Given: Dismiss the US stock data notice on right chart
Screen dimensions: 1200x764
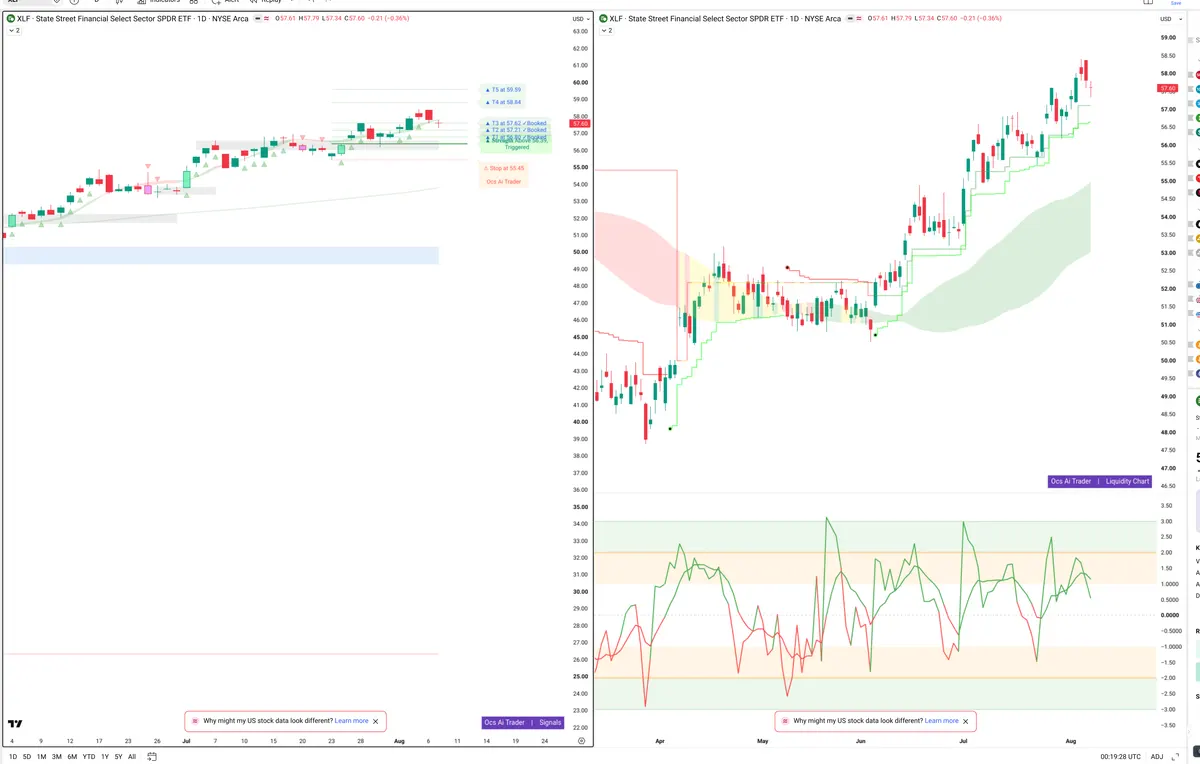Looking at the screenshot, I should coord(966,721).
